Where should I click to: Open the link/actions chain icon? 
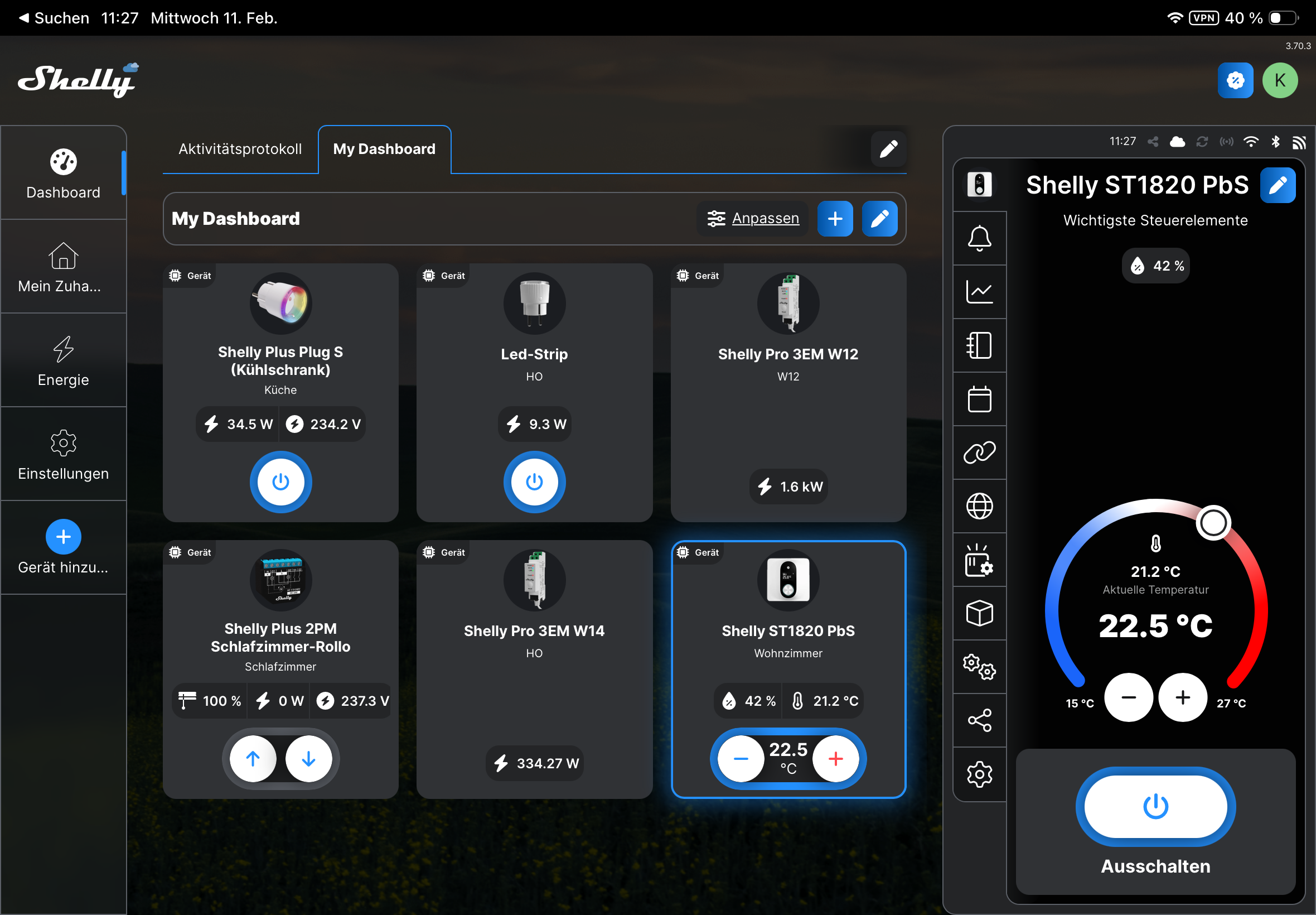tap(979, 452)
